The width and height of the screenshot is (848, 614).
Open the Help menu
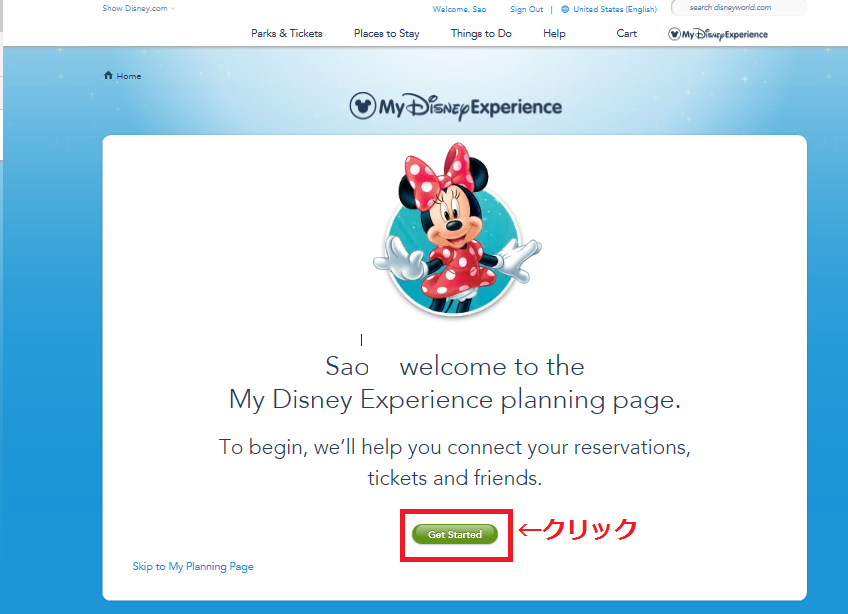pos(554,34)
